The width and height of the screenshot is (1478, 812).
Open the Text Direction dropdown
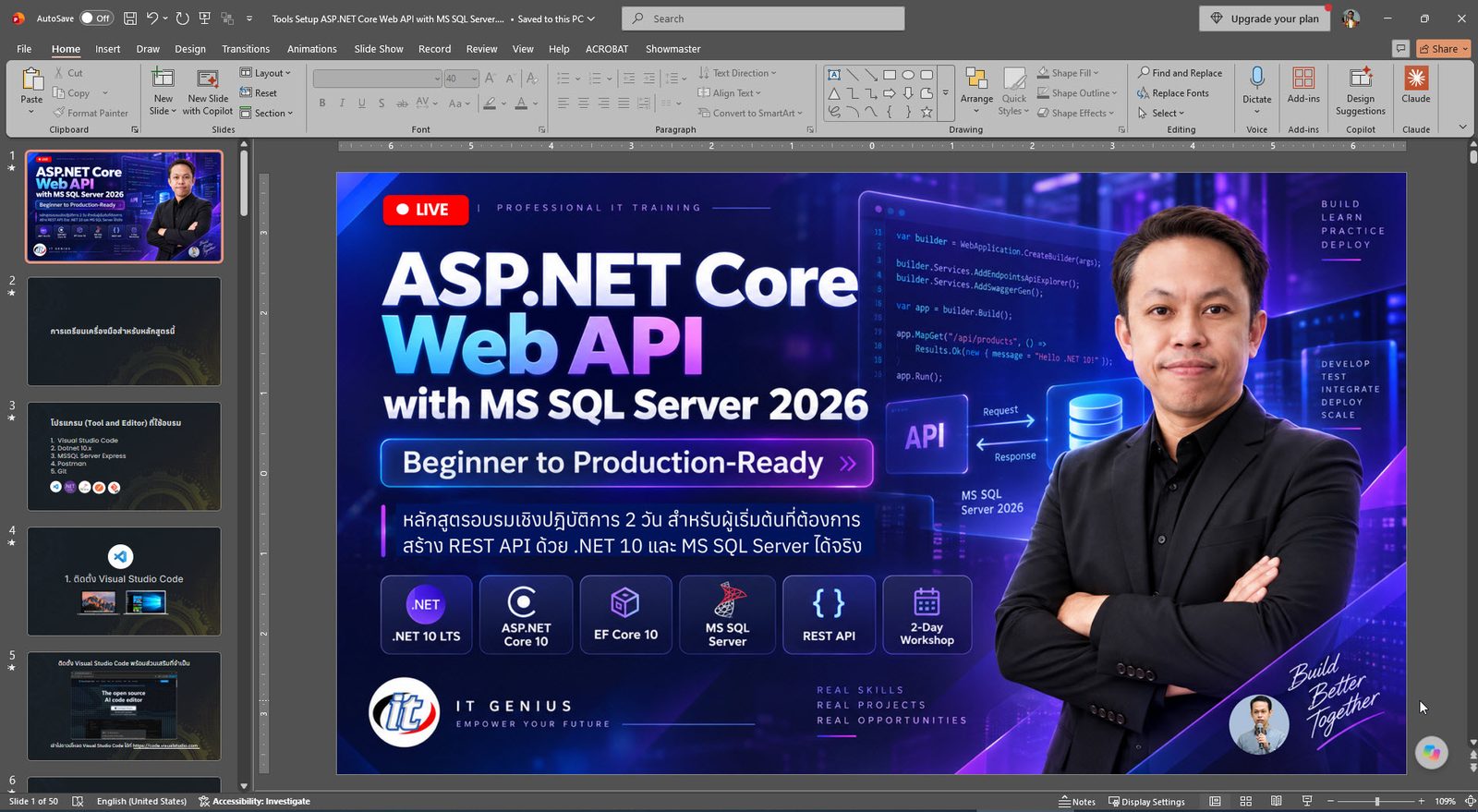point(737,73)
